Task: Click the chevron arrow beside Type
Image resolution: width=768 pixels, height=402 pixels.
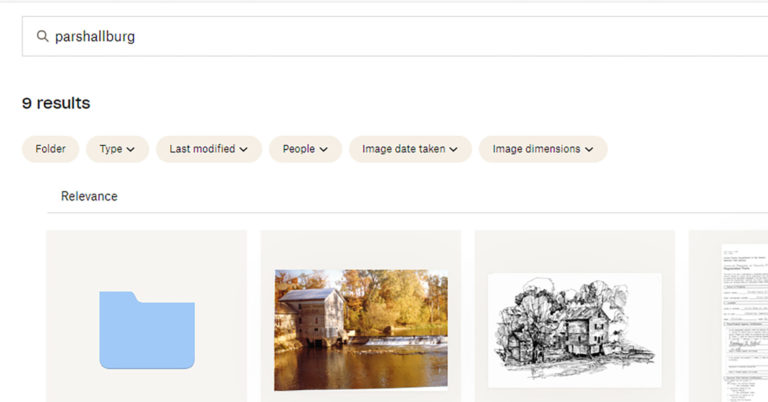Action: 132,150
